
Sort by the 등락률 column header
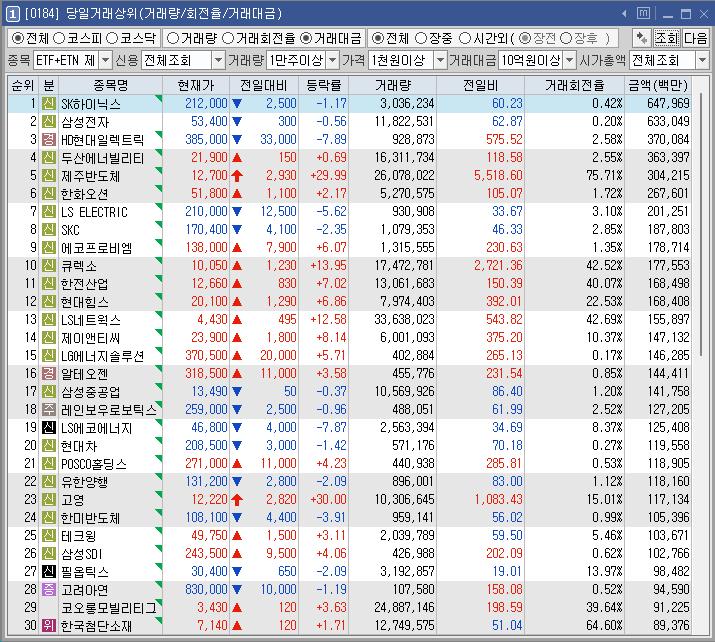click(x=323, y=85)
